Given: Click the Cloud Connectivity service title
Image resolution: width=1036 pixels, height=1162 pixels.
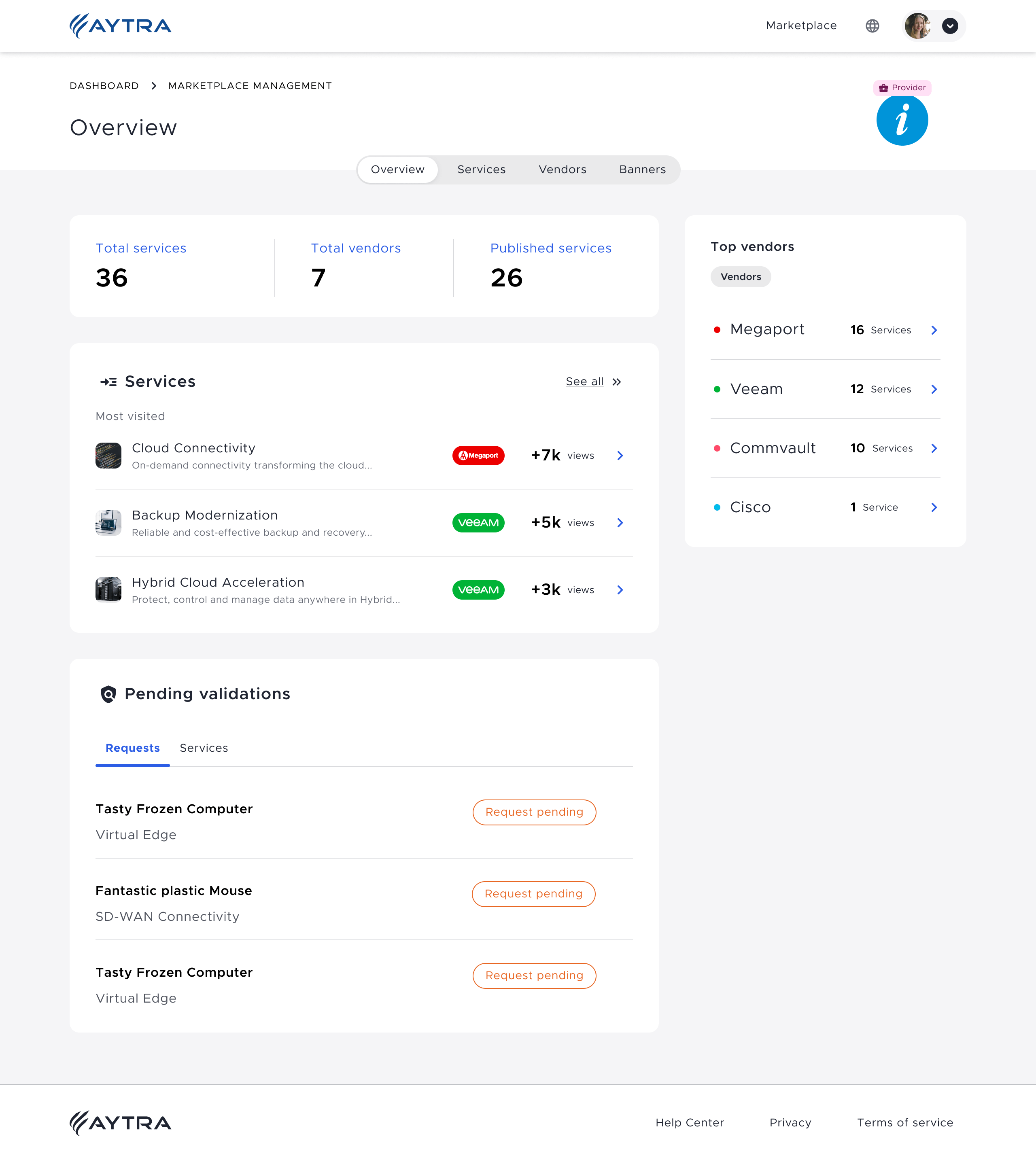Looking at the screenshot, I should point(193,448).
